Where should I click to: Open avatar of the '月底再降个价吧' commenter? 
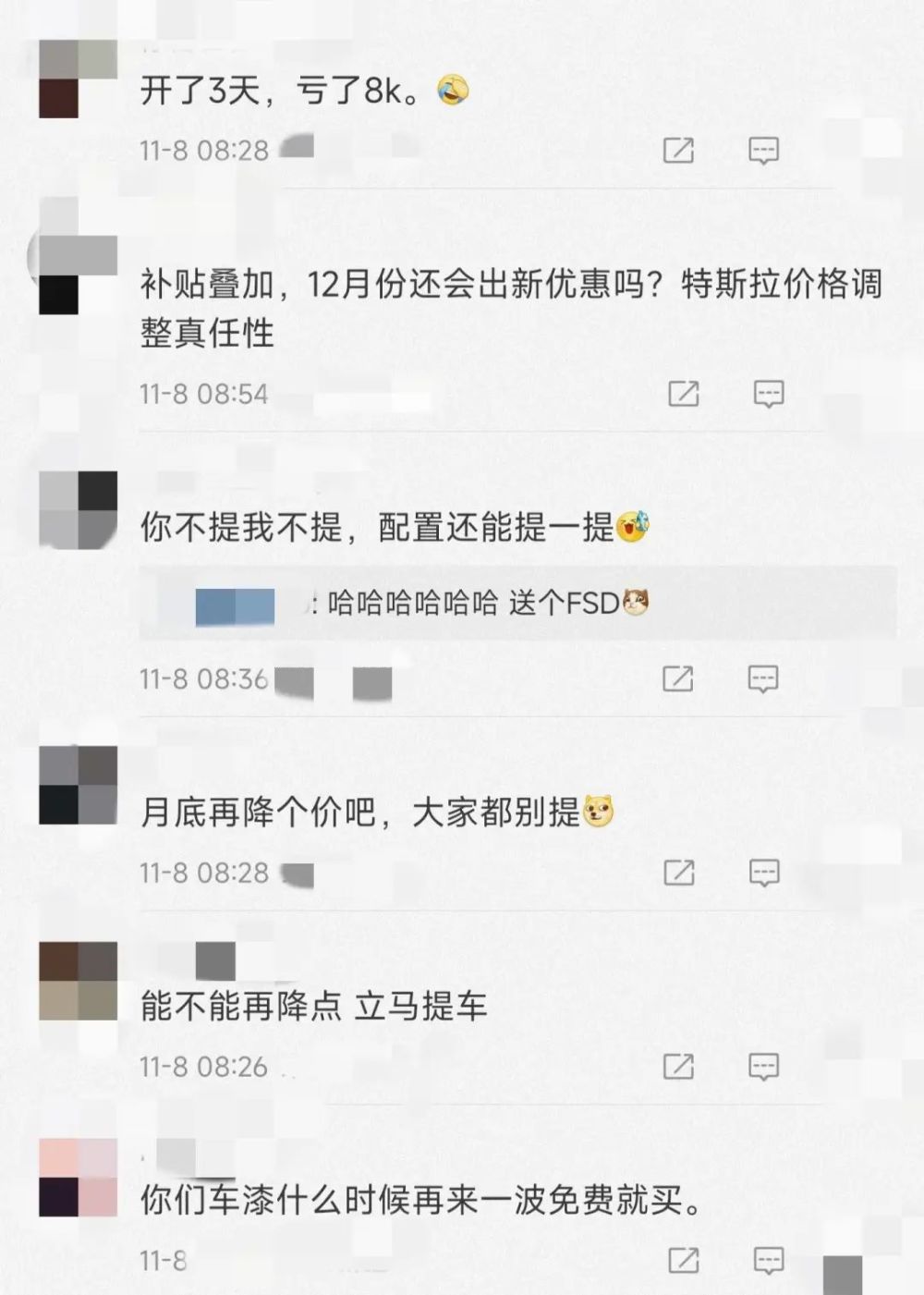78,786
